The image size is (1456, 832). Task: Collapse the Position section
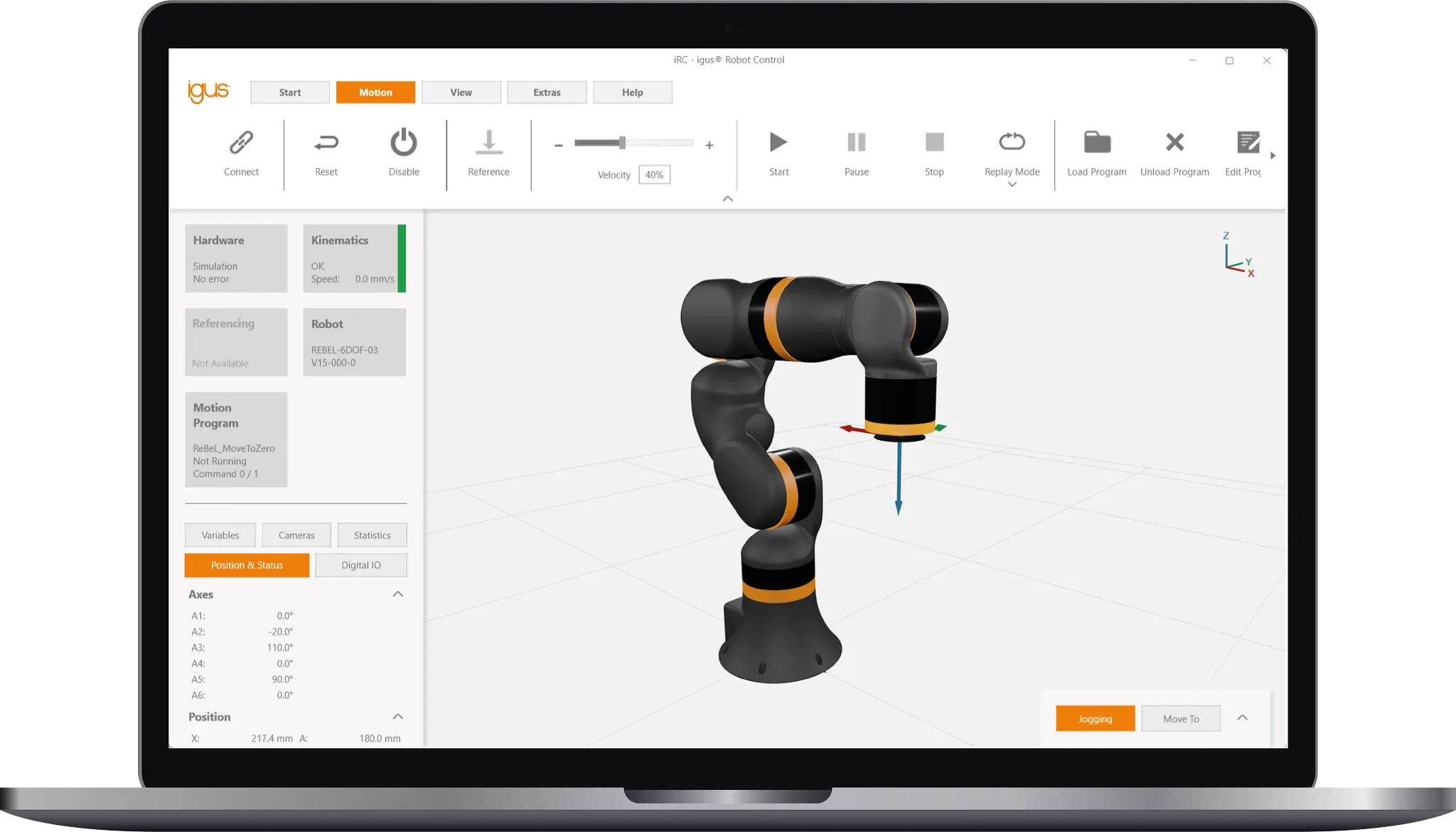pos(397,716)
